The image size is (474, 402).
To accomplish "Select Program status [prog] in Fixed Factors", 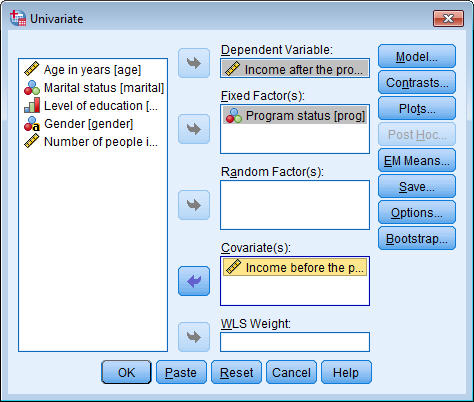I will (295, 116).
